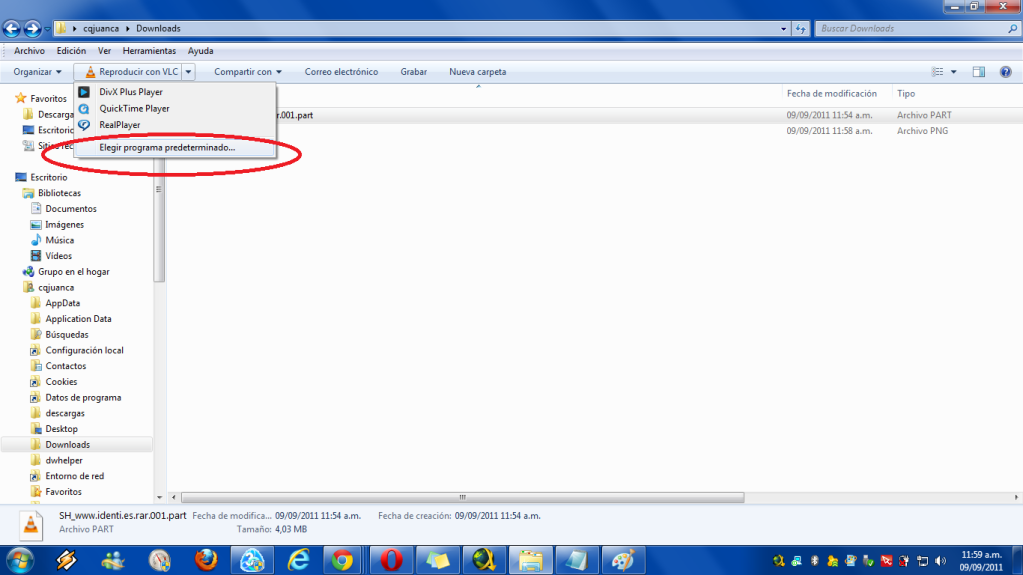
Task: Open the Configuración local folder
Action: click(77, 350)
